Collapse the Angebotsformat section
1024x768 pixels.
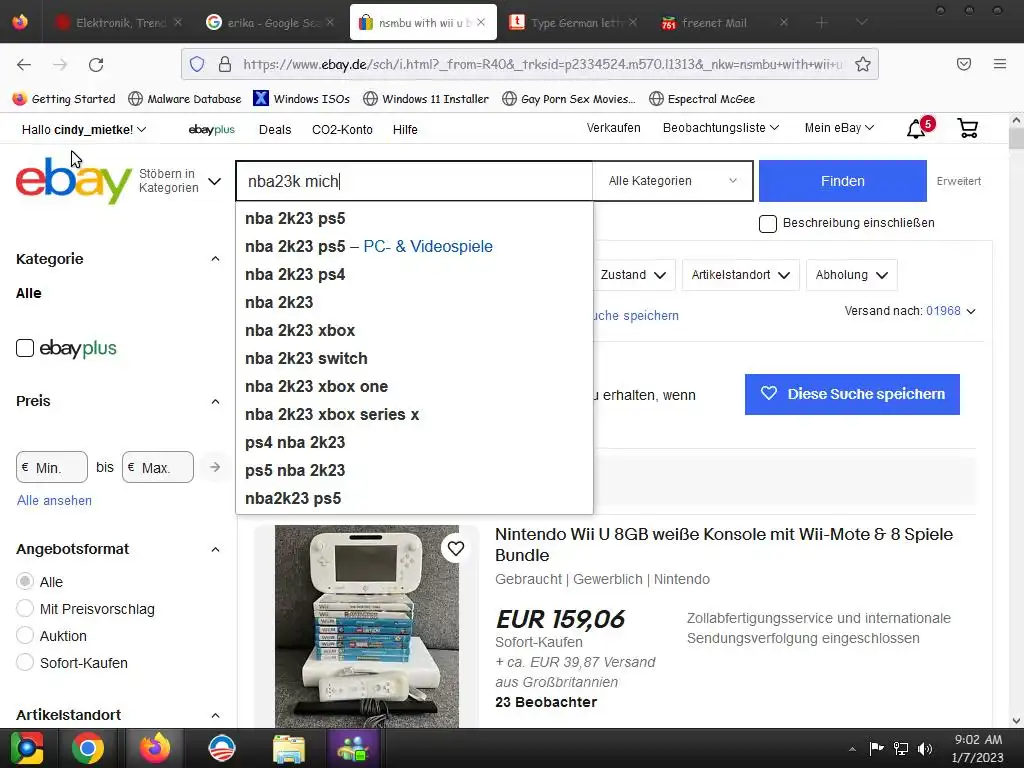(216, 549)
